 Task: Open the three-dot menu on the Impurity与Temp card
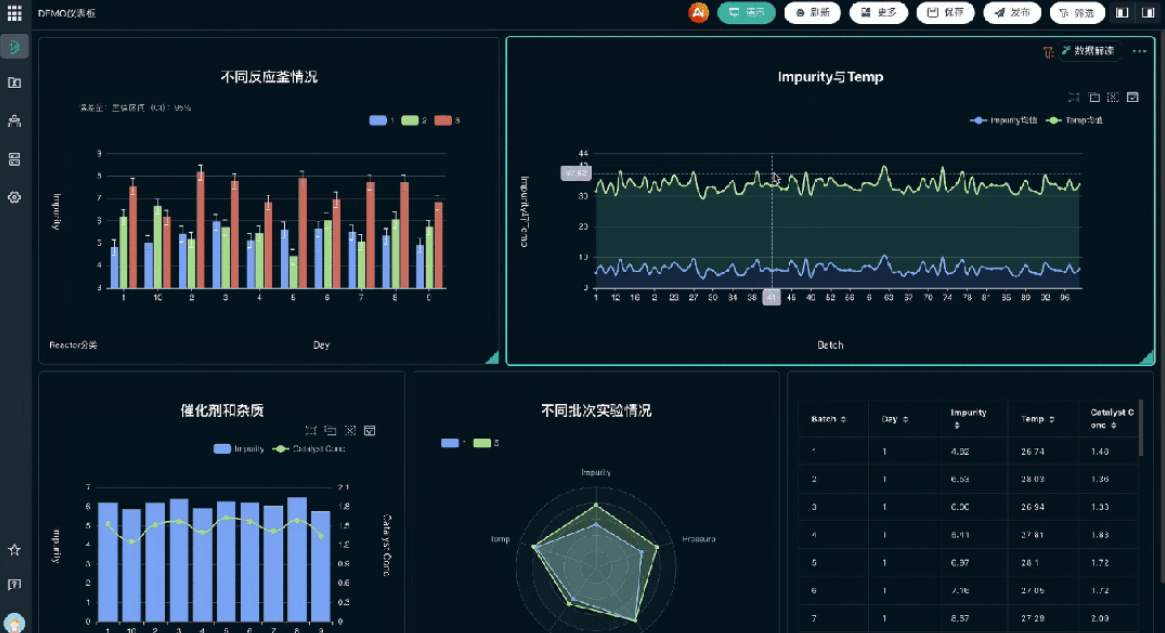(1139, 51)
